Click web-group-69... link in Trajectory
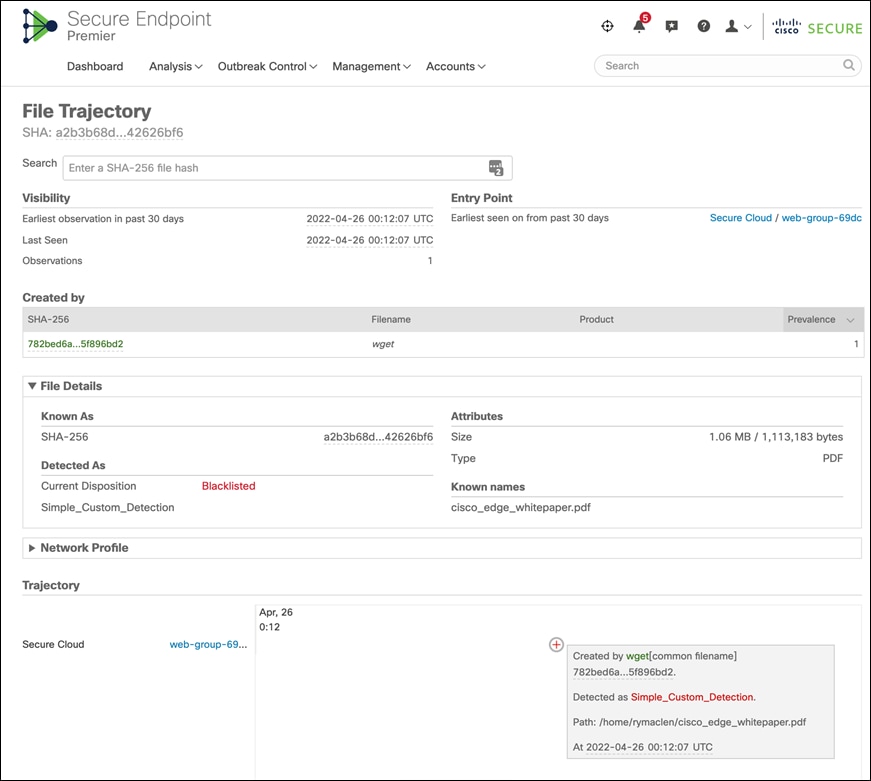The width and height of the screenshot is (871, 781). click(x=208, y=644)
